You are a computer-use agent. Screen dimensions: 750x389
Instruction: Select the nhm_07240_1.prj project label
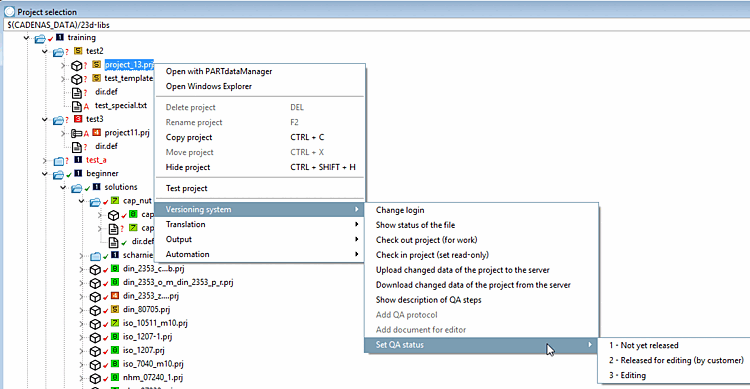click(153, 378)
